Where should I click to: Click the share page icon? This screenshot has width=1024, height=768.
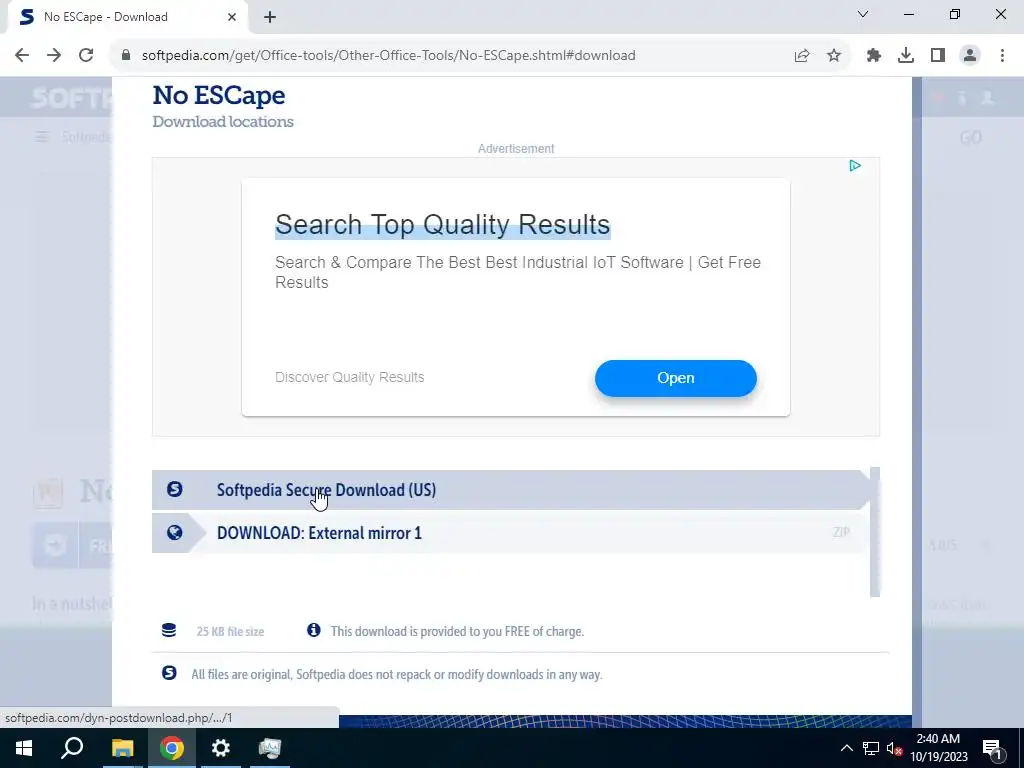pos(802,56)
